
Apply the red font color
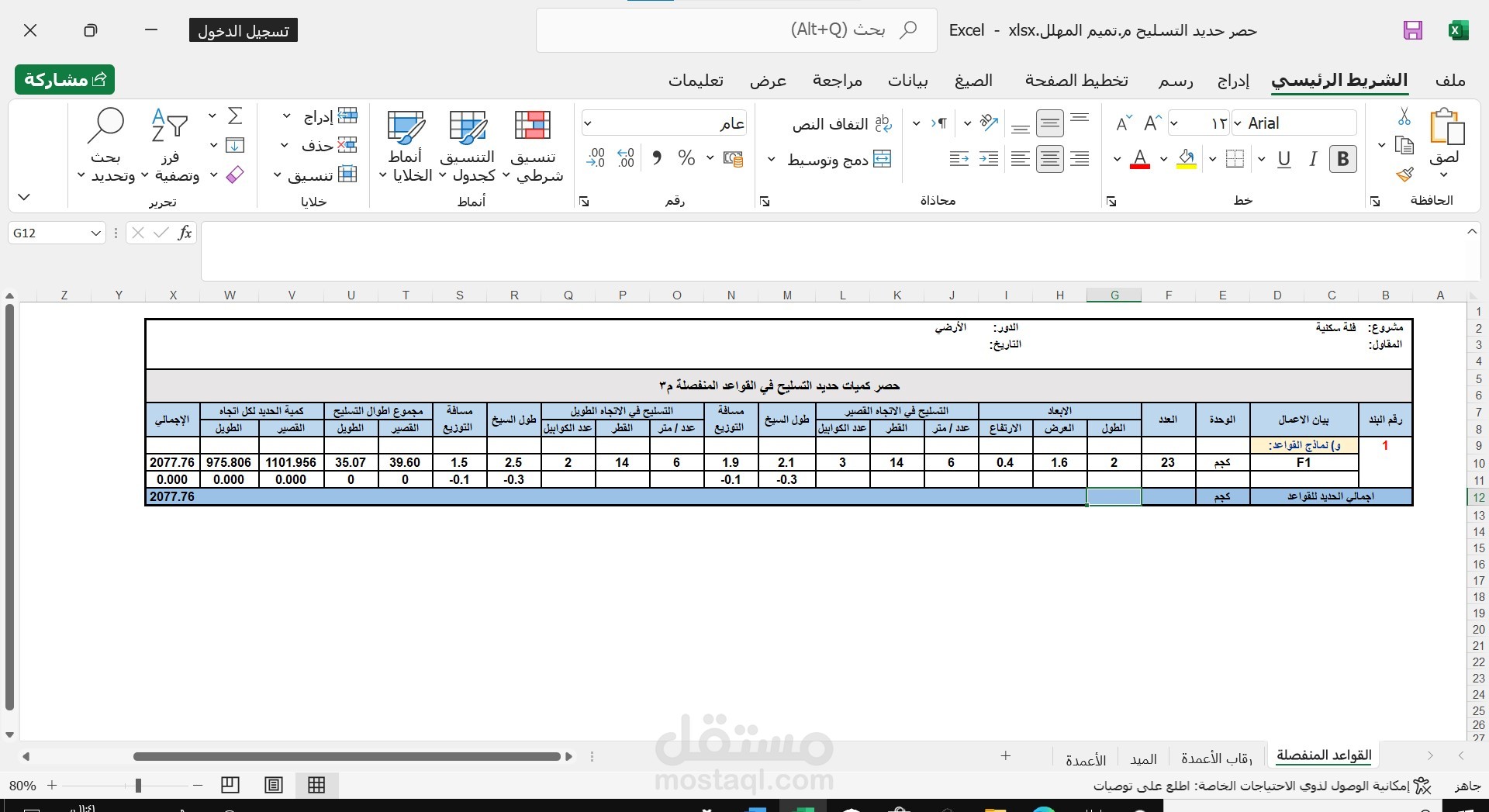point(1139,160)
